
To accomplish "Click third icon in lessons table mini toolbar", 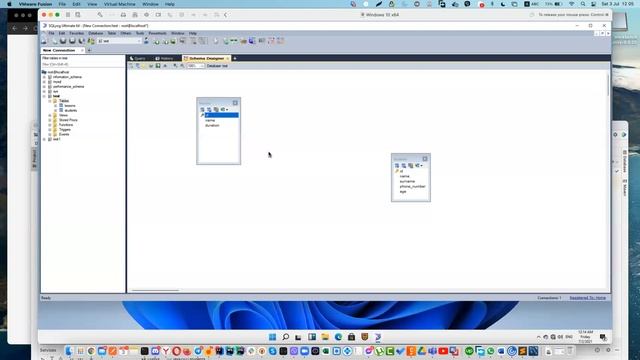I will 216,110.
